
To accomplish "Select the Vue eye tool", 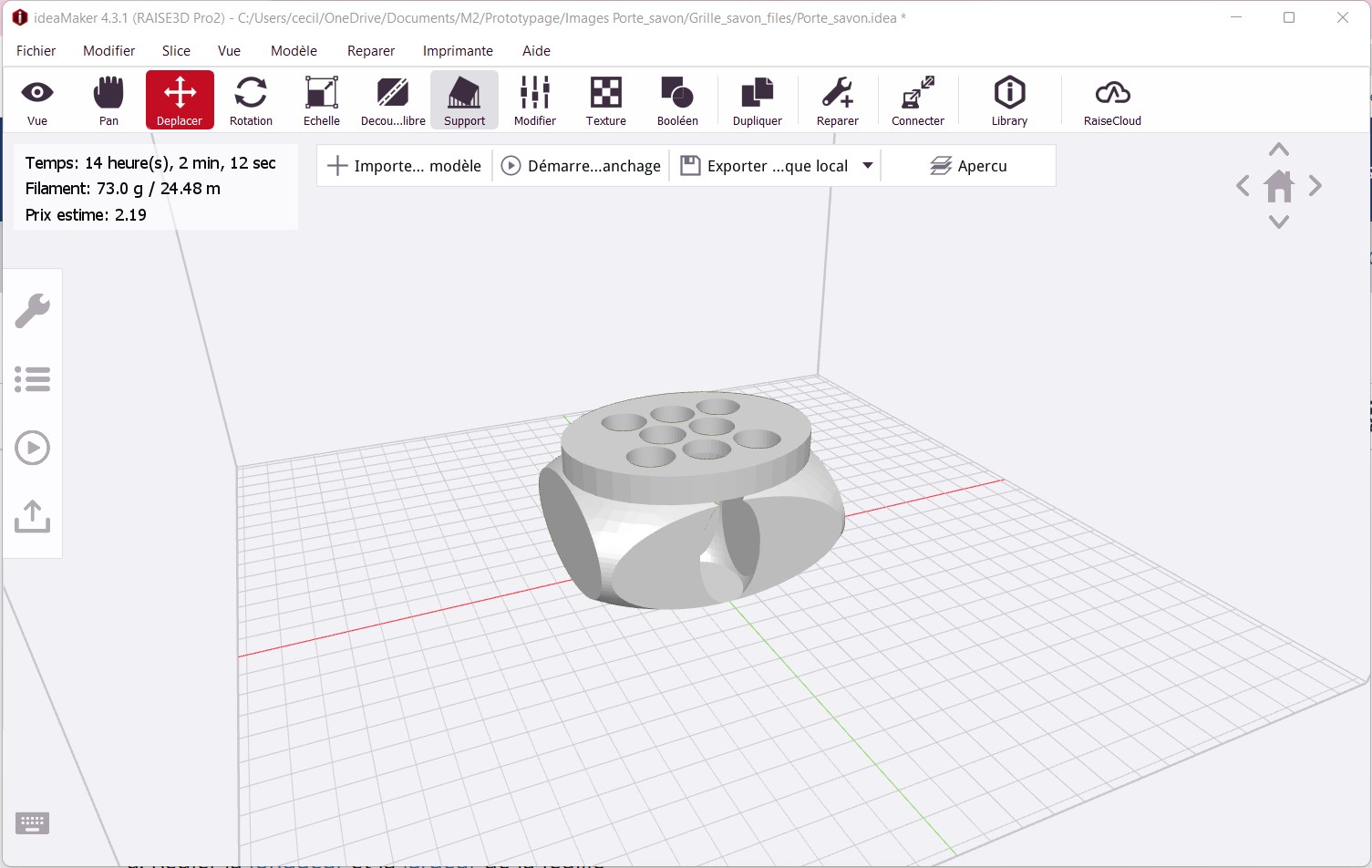I will coord(37,100).
